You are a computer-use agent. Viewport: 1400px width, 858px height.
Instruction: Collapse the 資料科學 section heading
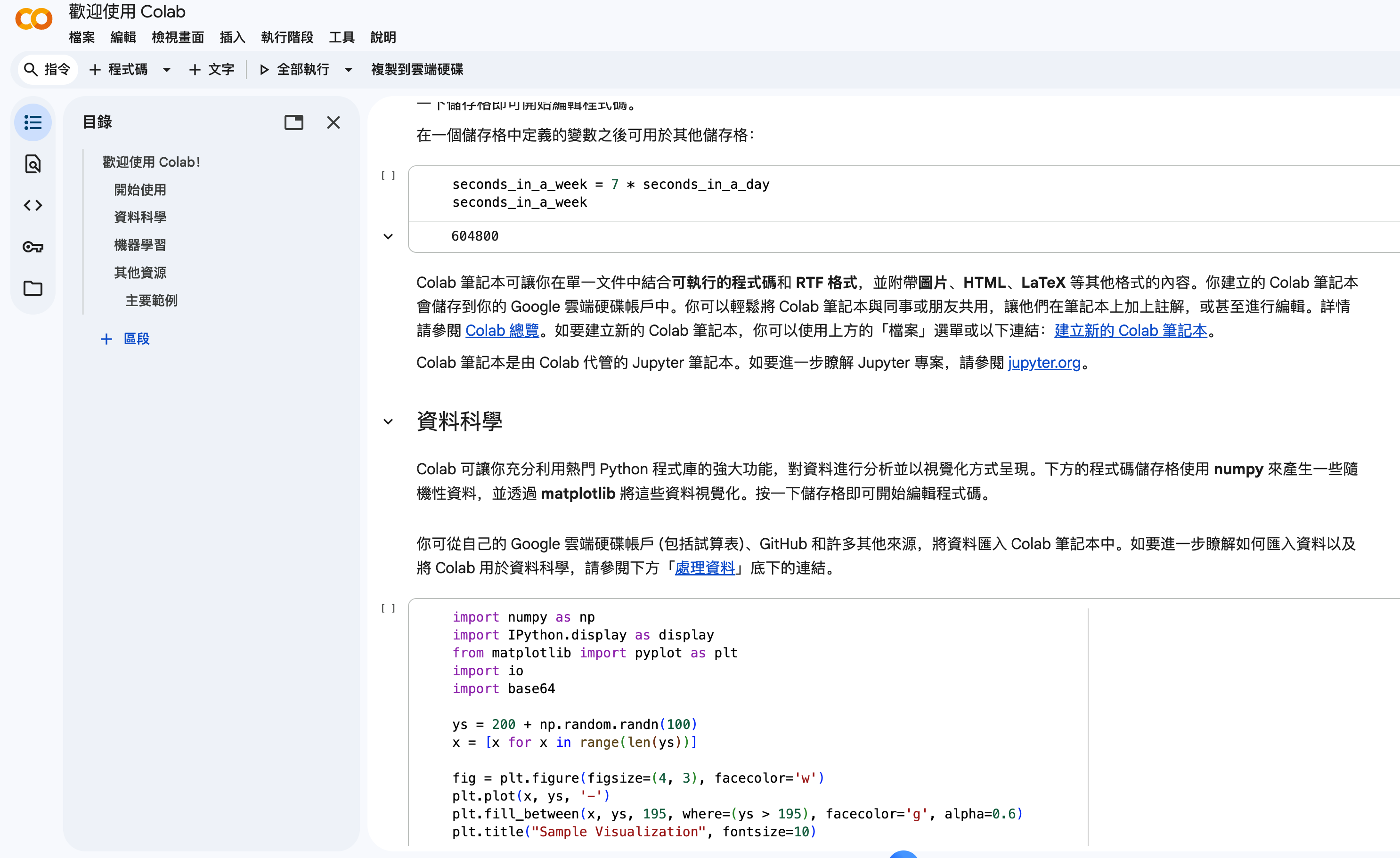388,422
